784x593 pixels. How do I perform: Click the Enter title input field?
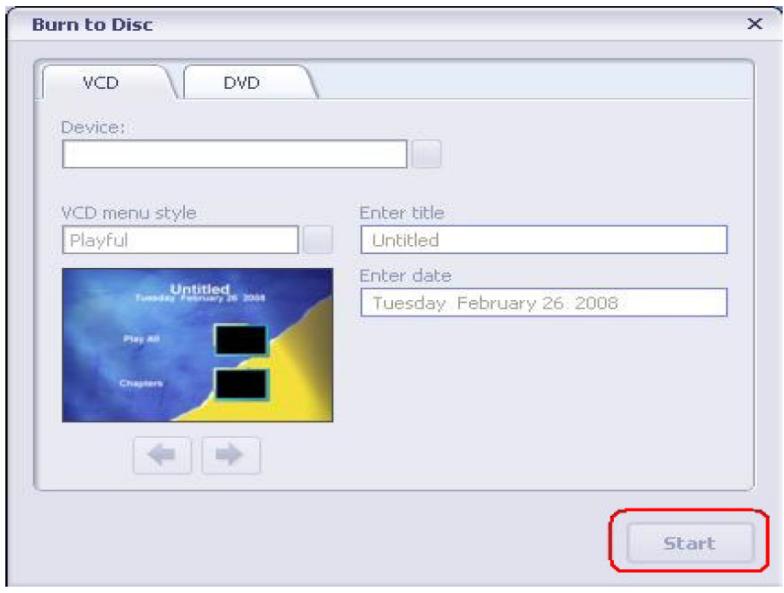544,240
